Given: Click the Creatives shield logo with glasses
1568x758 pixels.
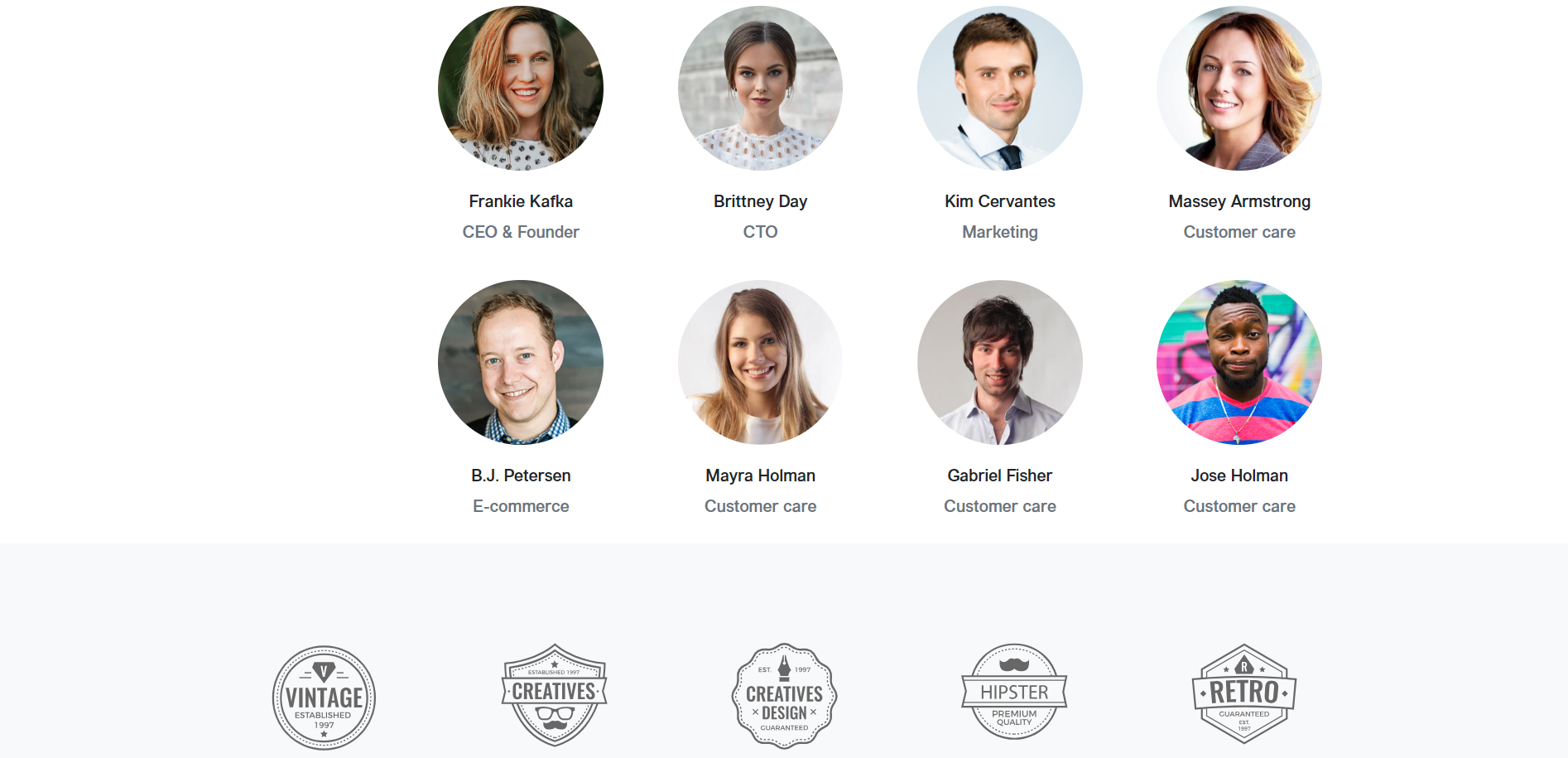Looking at the screenshot, I should click(555, 695).
